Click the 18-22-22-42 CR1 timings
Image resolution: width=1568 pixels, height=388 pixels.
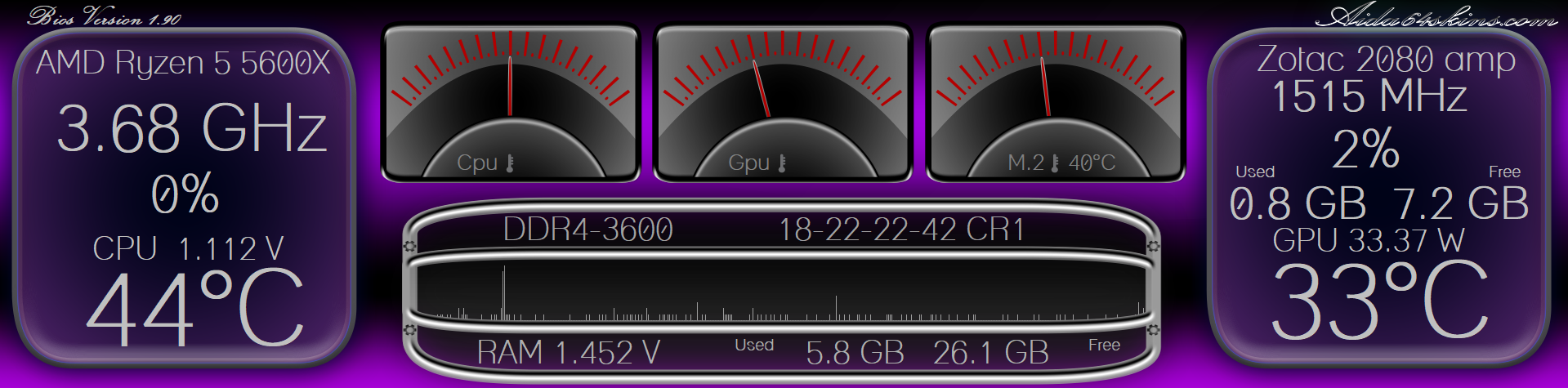[x=902, y=230]
